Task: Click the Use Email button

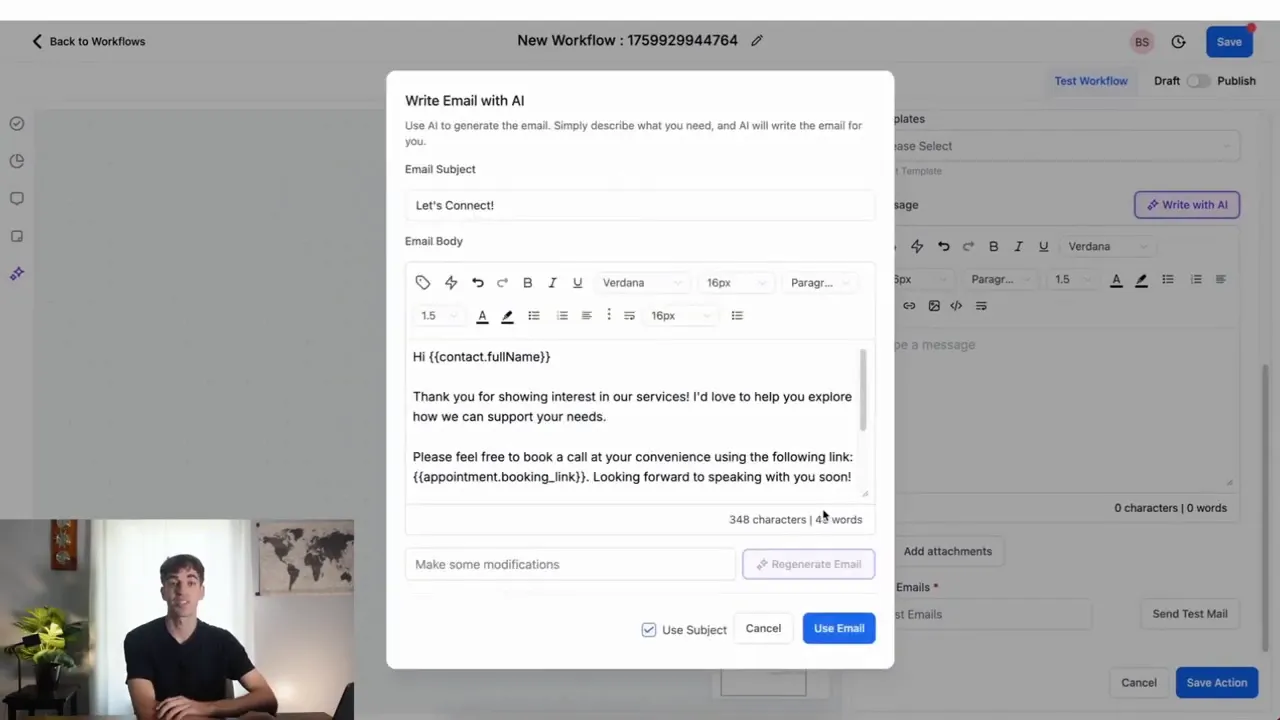Action: click(x=838, y=628)
